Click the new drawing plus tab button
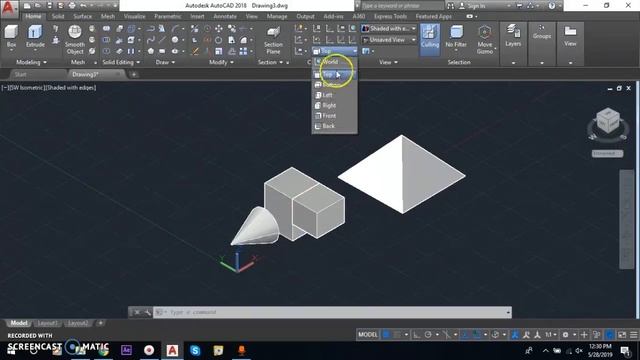Viewport: 640px width, 360px height. (133, 74)
